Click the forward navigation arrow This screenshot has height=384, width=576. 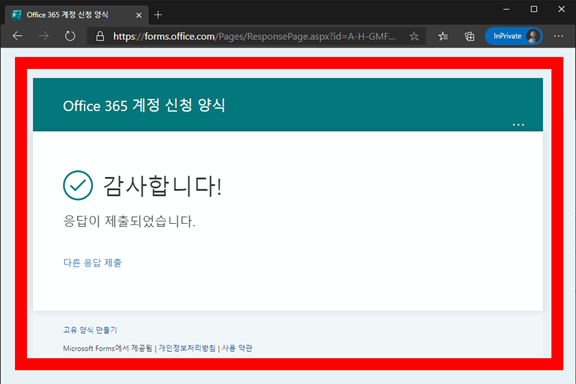tap(44, 36)
